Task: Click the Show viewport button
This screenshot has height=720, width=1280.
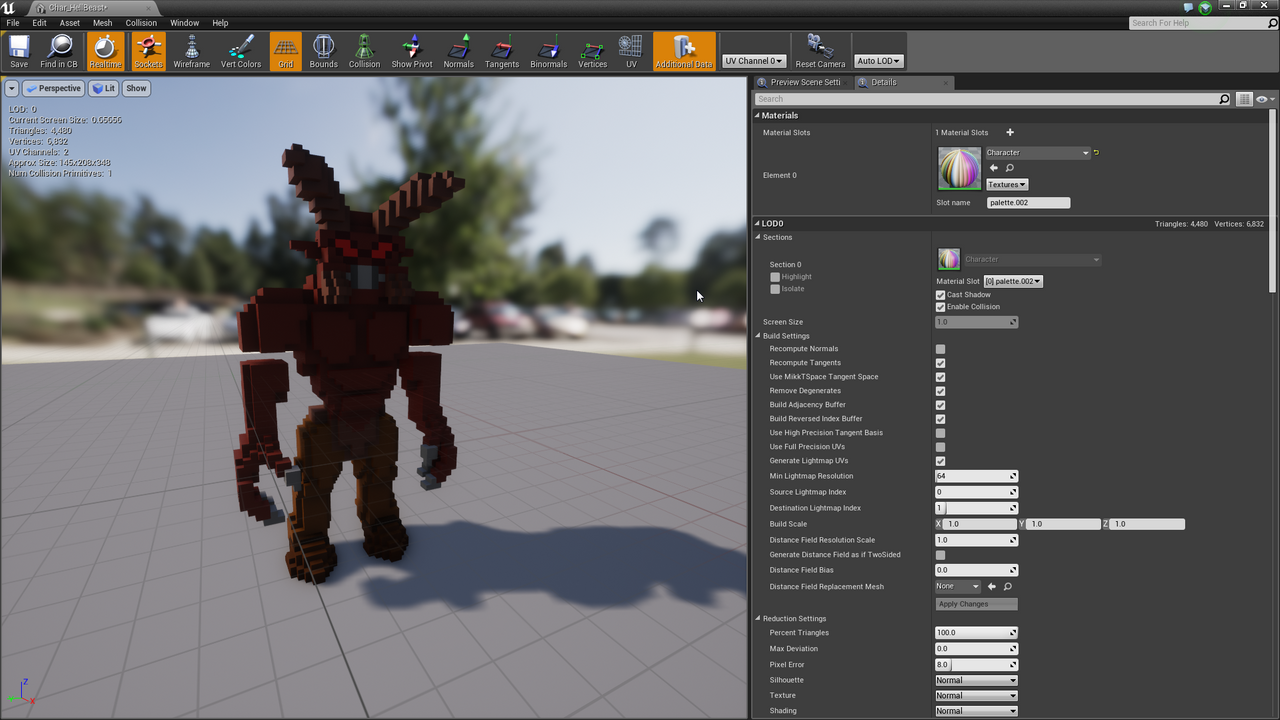Action: [136, 88]
